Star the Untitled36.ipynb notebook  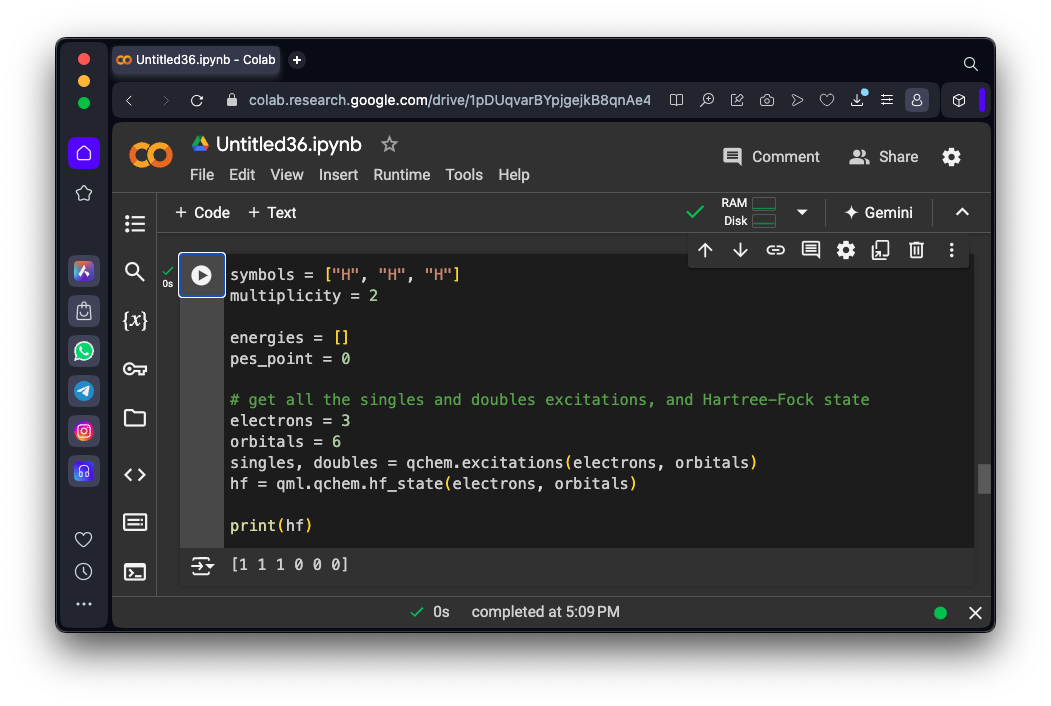[x=389, y=144]
